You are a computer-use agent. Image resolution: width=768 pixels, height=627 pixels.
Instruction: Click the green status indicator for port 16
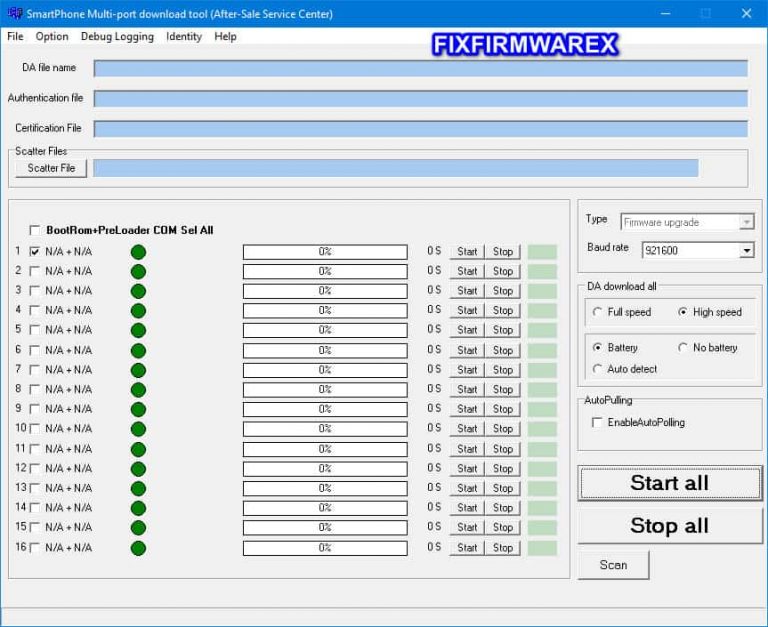point(139,548)
